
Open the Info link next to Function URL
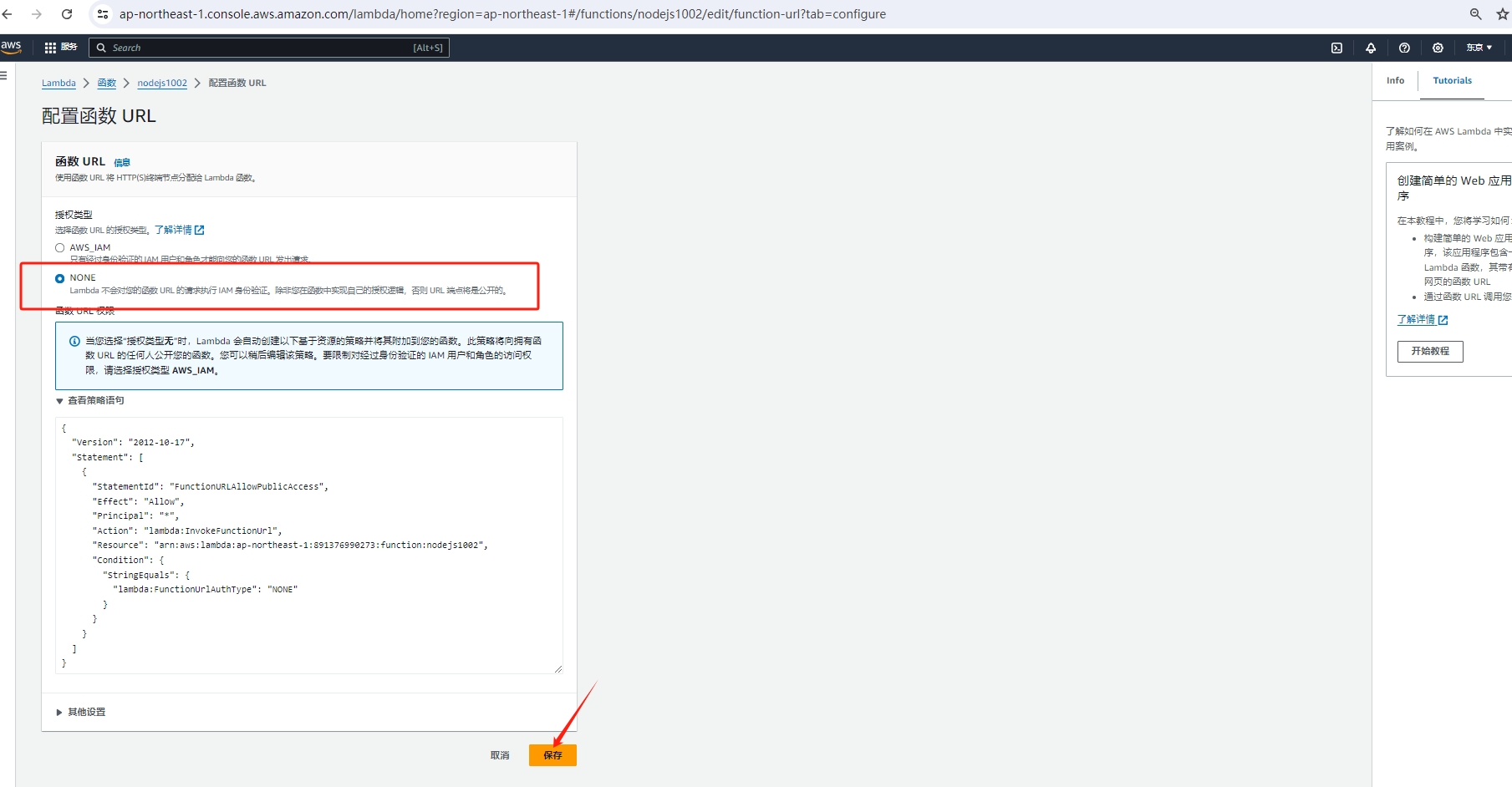pyautogui.click(x=122, y=162)
